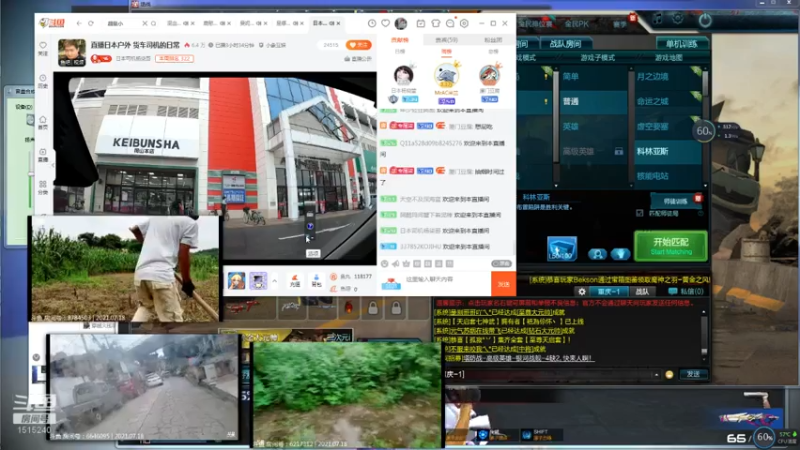This screenshot has width=800, height=450.
Task: Open private chat 私信 tab
Action: (x=687, y=292)
